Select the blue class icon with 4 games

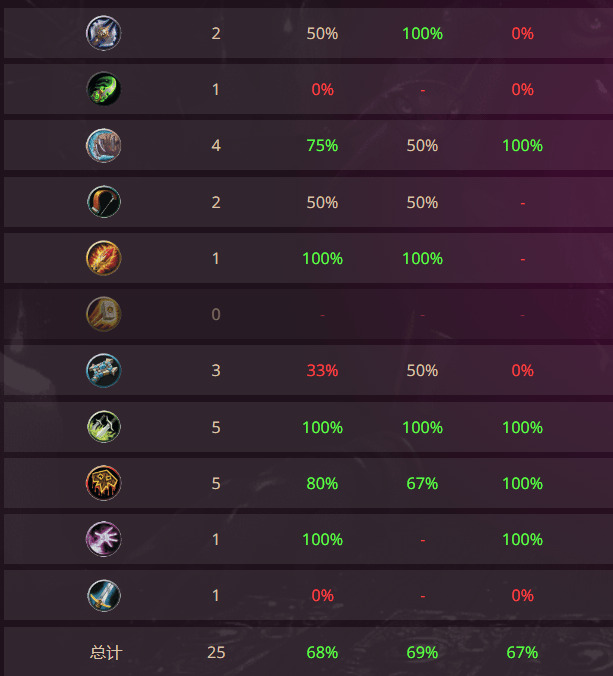click(x=103, y=145)
